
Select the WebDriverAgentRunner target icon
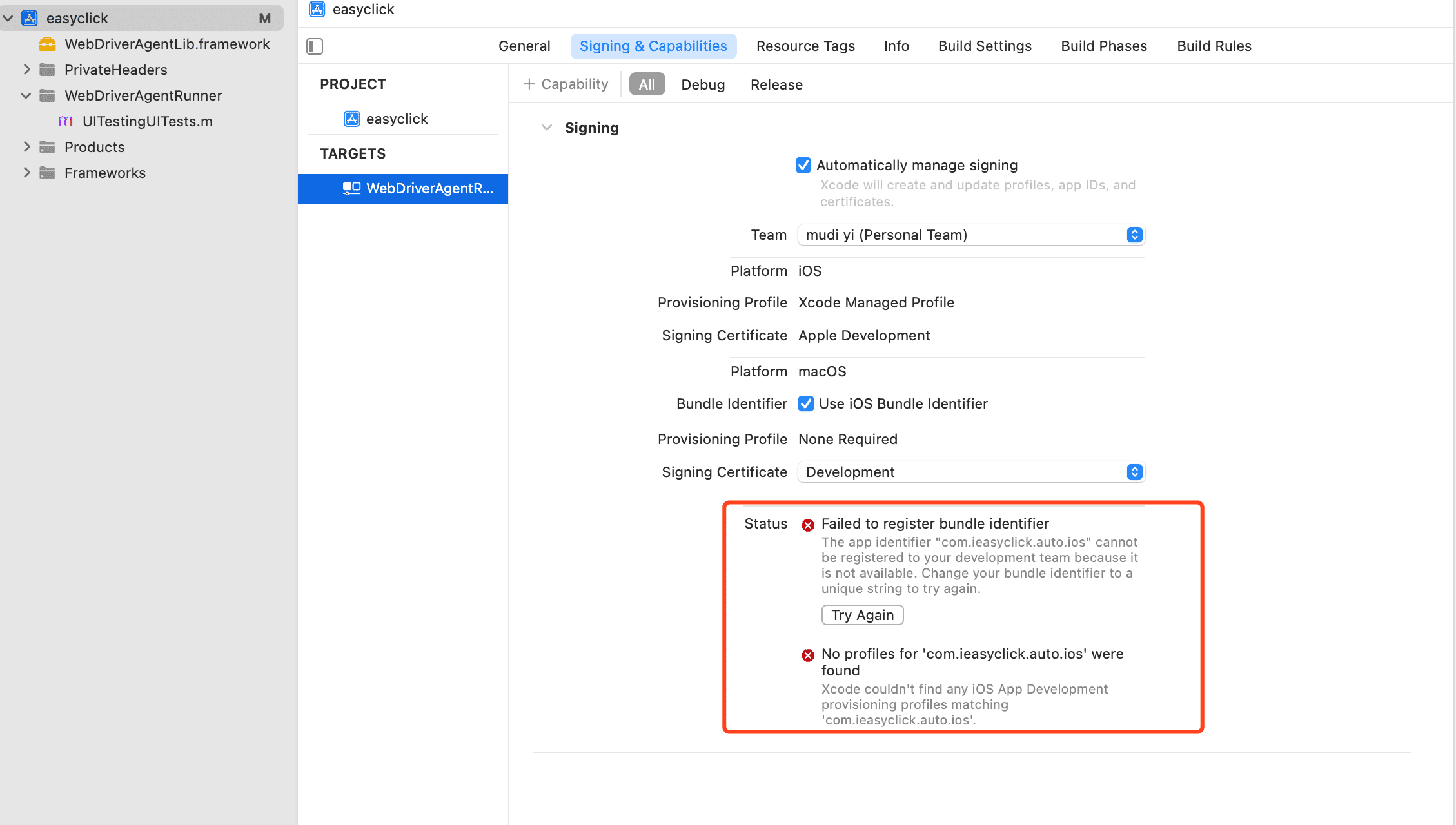[x=351, y=188]
